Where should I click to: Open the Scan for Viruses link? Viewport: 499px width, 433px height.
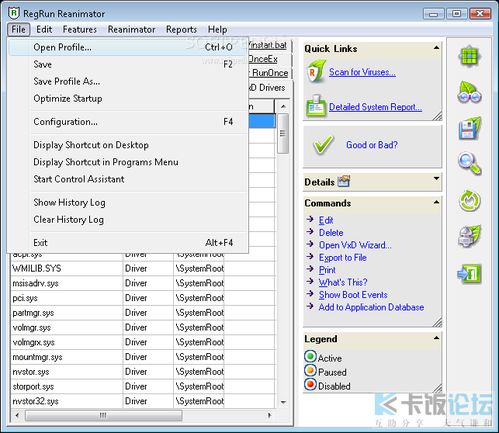[362, 72]
